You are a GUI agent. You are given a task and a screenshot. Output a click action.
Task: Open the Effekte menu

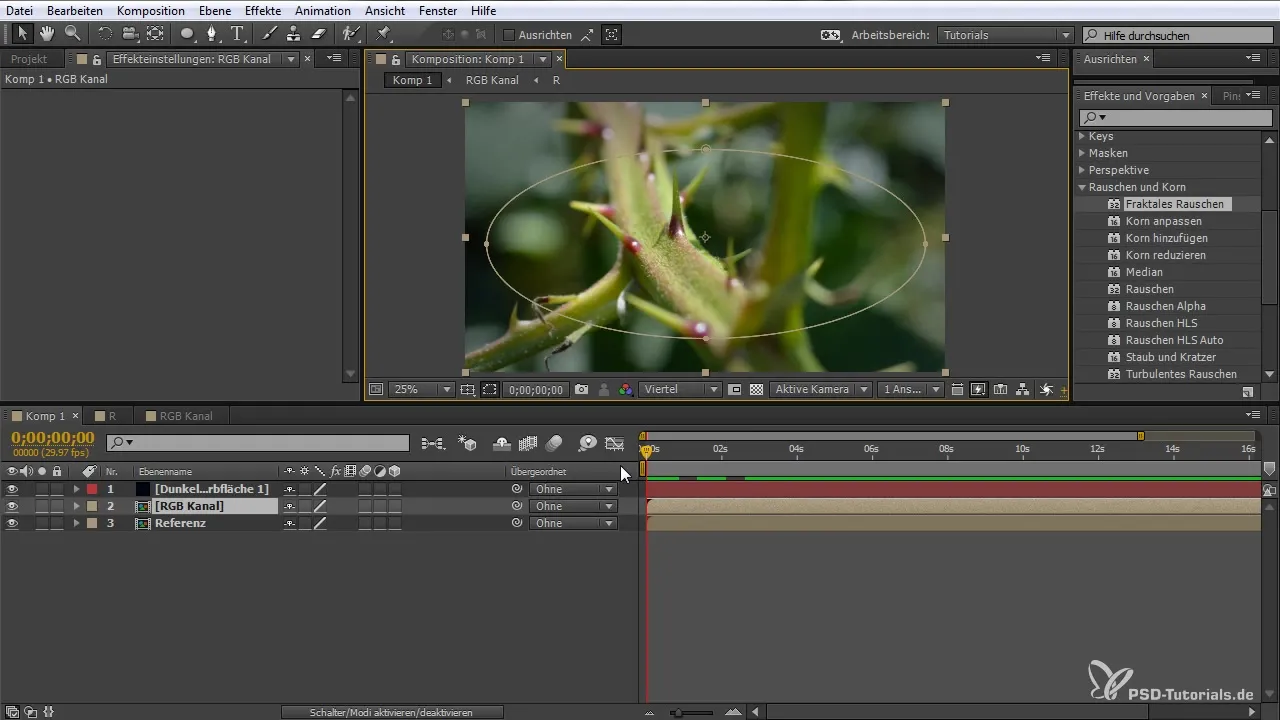(x=263, y=10)
